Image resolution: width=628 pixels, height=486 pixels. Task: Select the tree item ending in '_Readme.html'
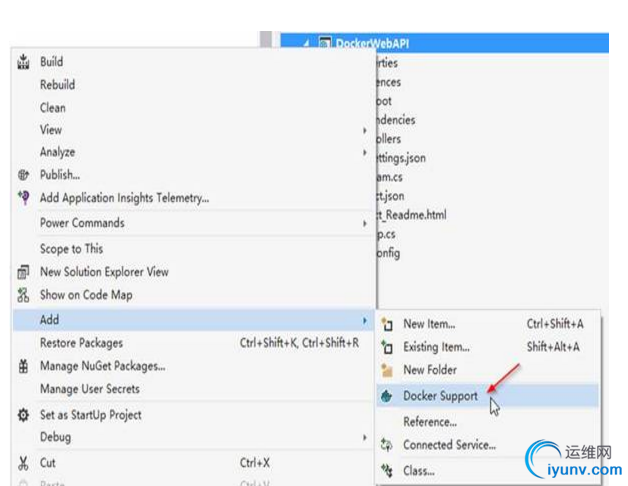pos(411,215)
